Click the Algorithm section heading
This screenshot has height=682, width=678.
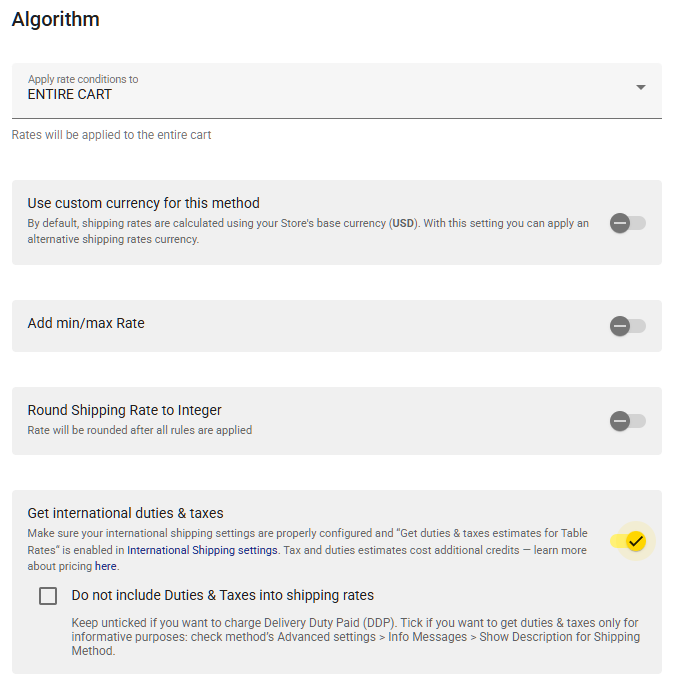[56, 19]
